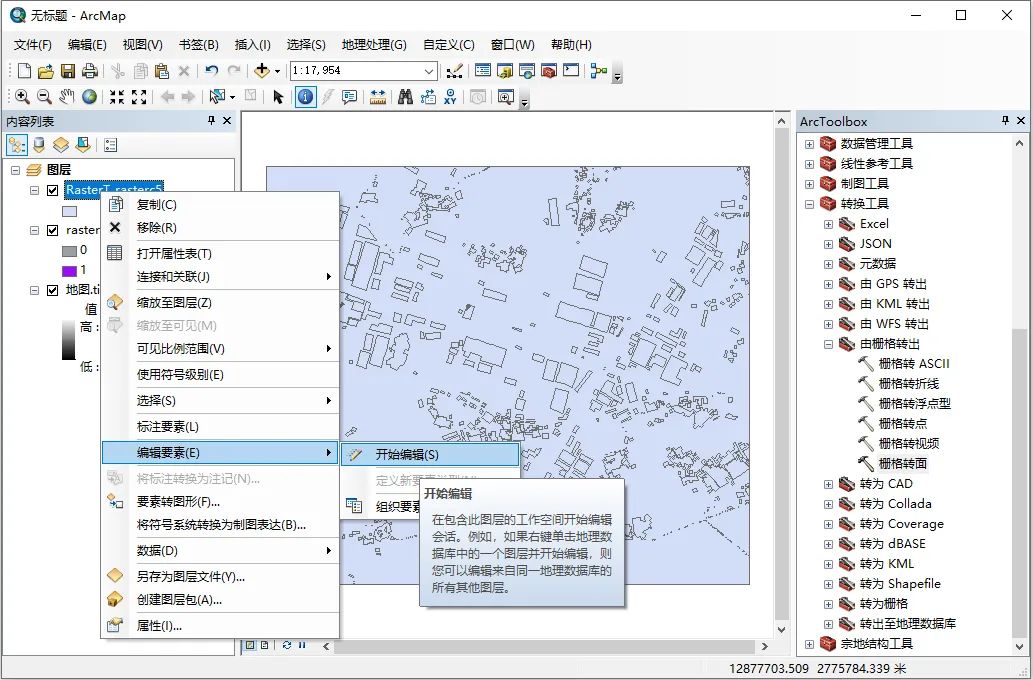Viewport: 1033px width, 680px height.
Task: Click the Add Data button
Action: click(262, 71)
